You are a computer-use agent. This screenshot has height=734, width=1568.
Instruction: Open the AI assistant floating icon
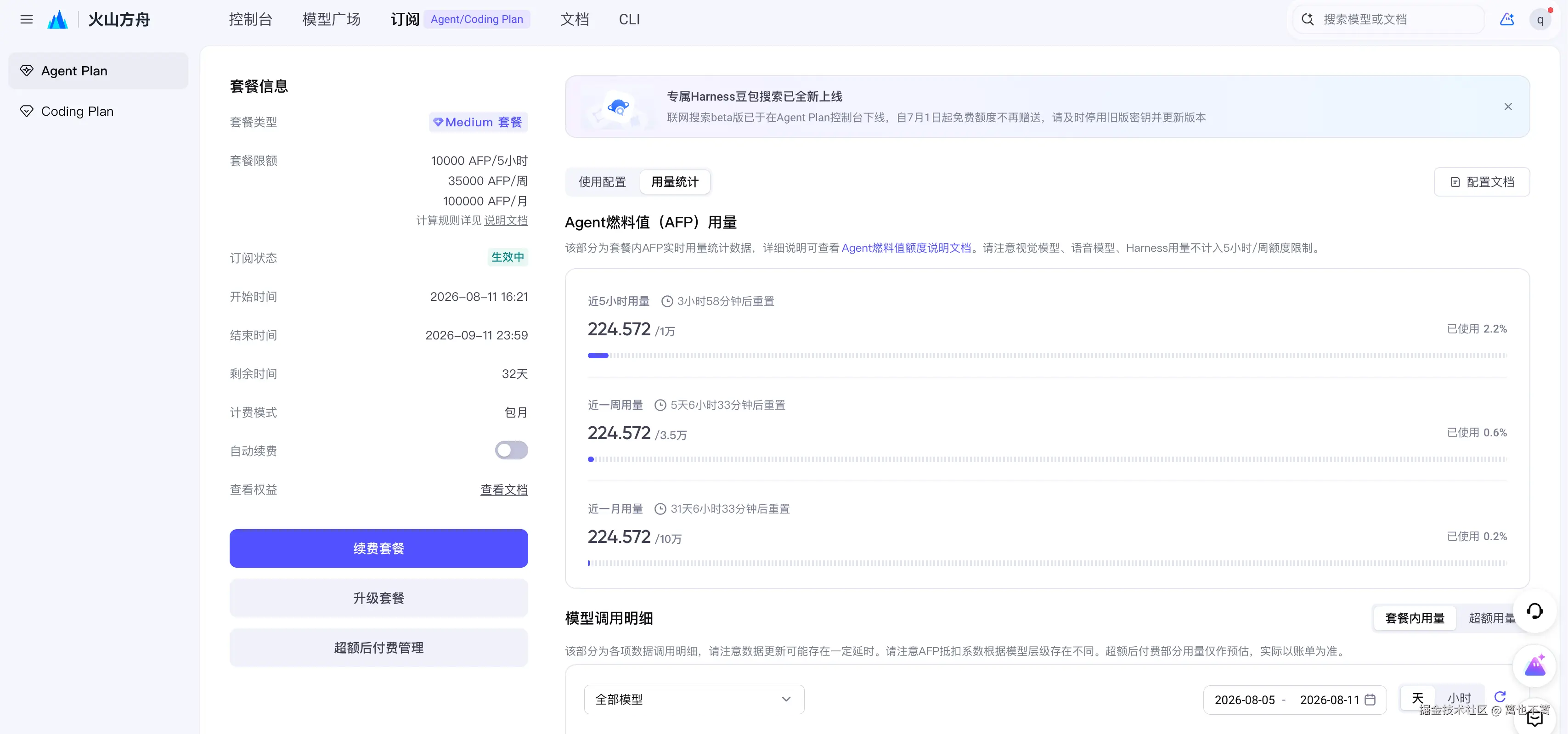[1534, 665]
